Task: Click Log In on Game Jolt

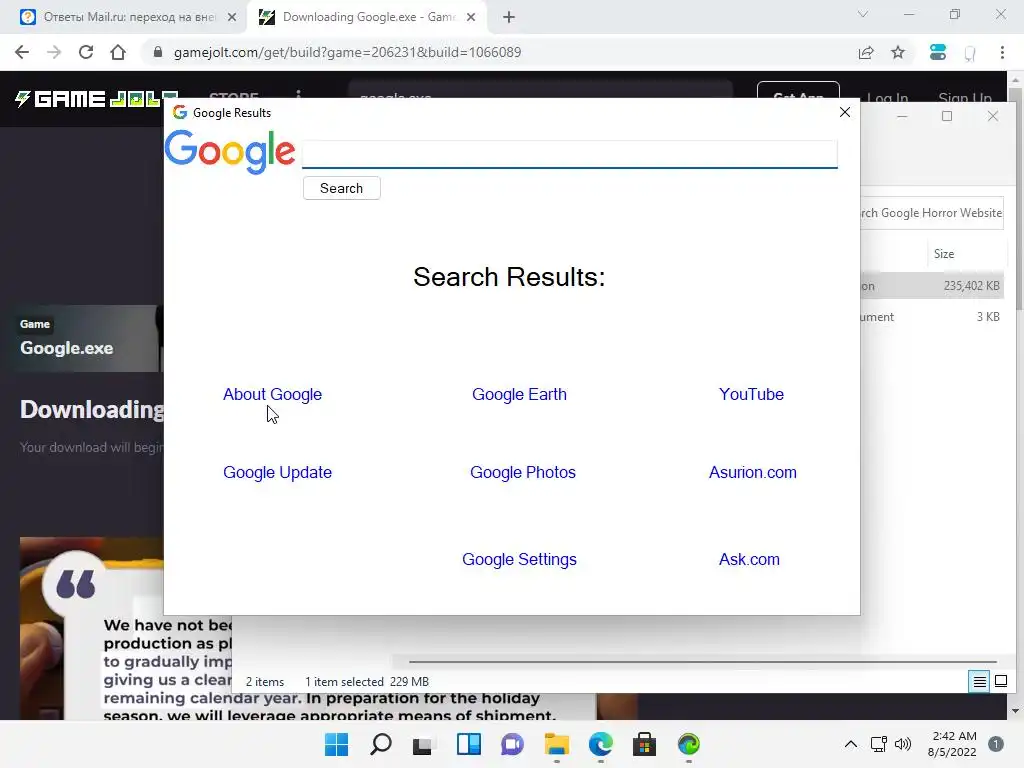Action: [887, 98]
